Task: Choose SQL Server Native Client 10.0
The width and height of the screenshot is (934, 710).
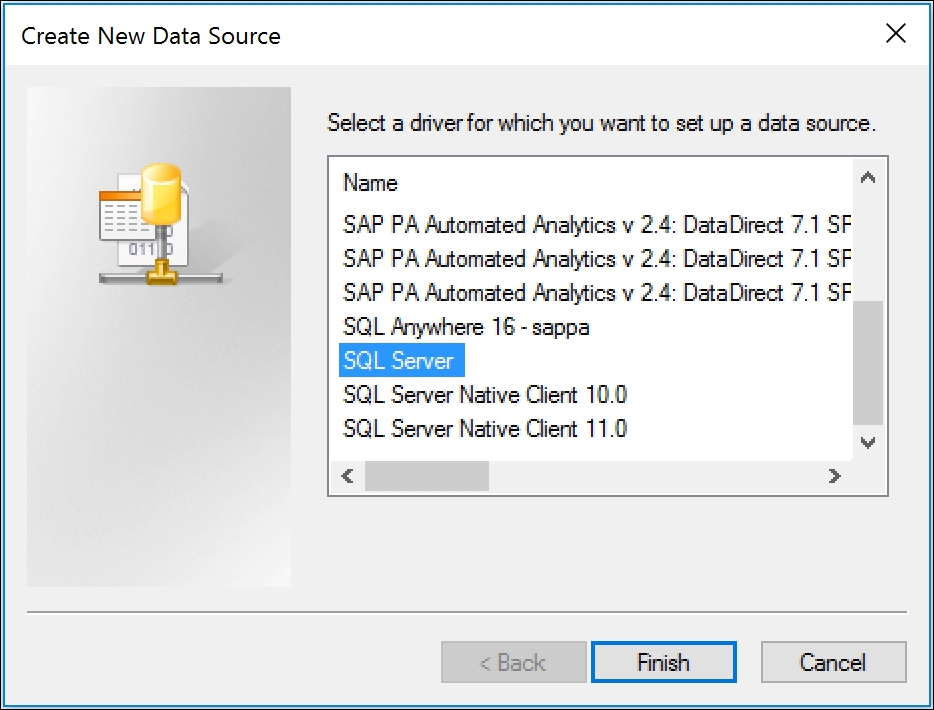Action: [x=485, y=394]
